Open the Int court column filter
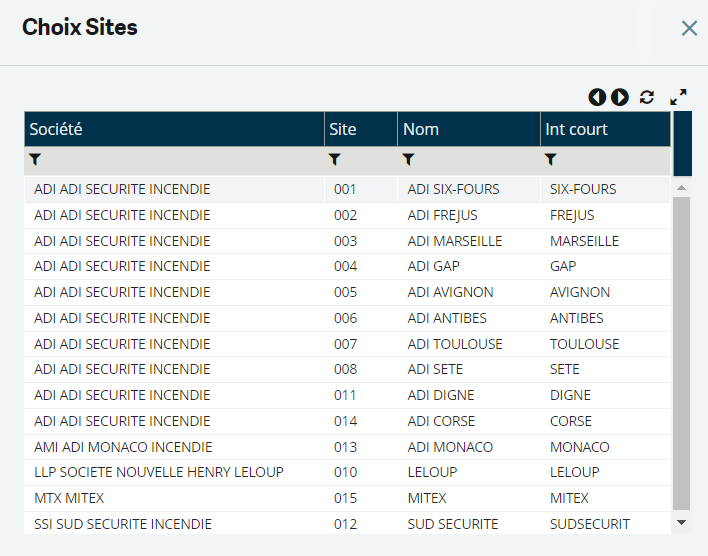Viewport: 708px width, 556px height. pos(551,160)
